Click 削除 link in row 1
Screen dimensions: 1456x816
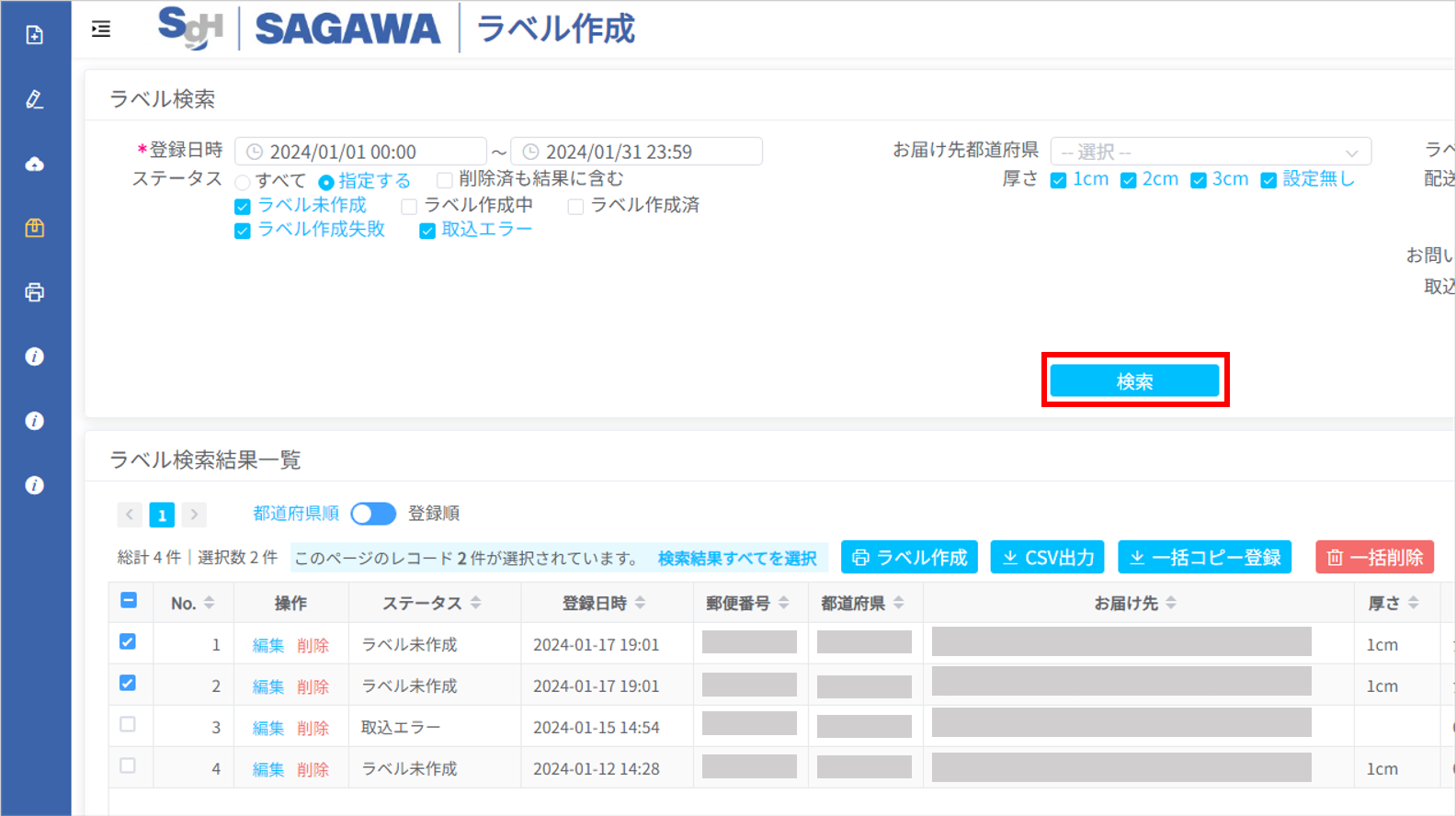(x=313, y=645)
